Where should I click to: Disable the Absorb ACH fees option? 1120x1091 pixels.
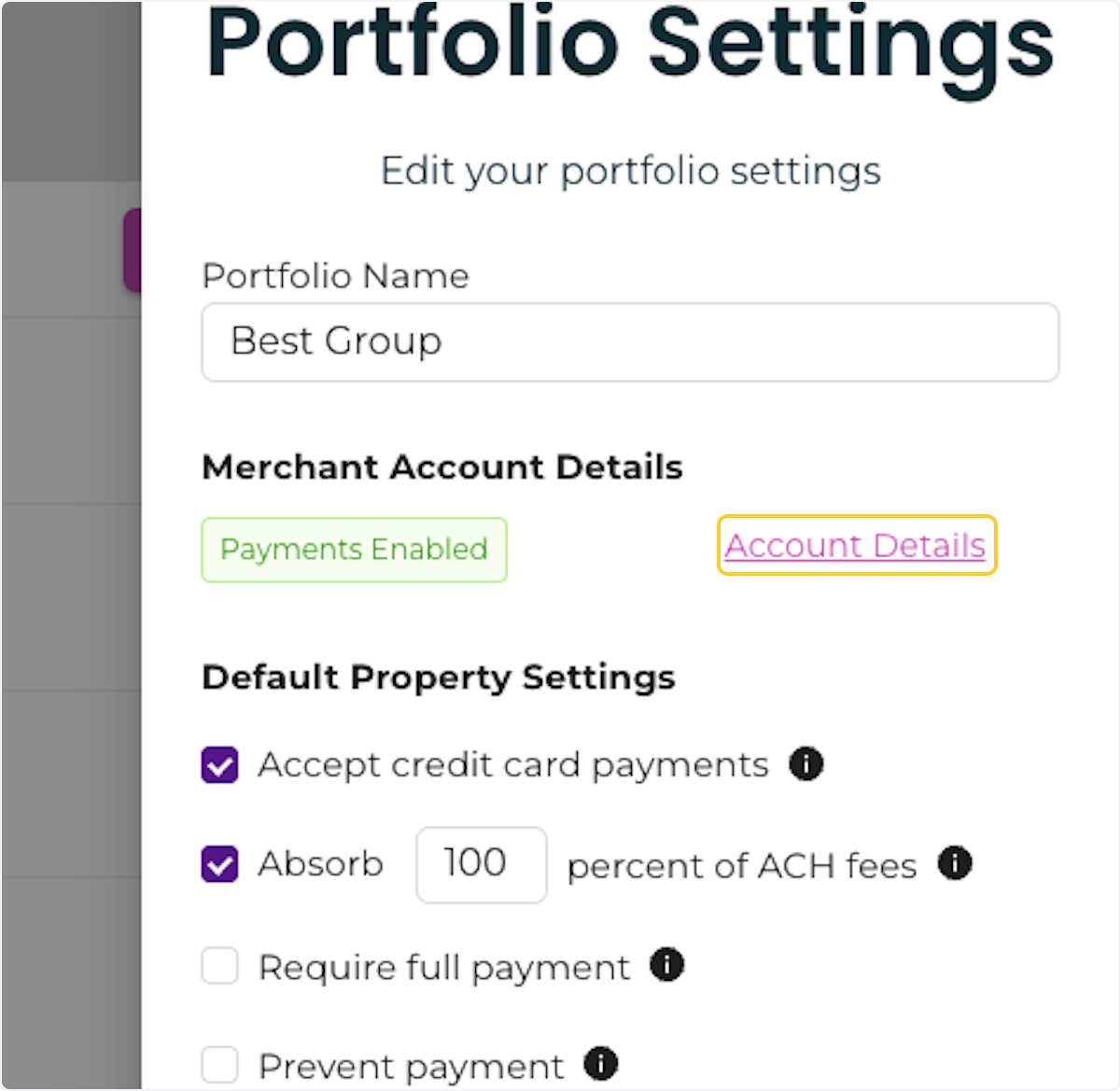pos(219,864)
